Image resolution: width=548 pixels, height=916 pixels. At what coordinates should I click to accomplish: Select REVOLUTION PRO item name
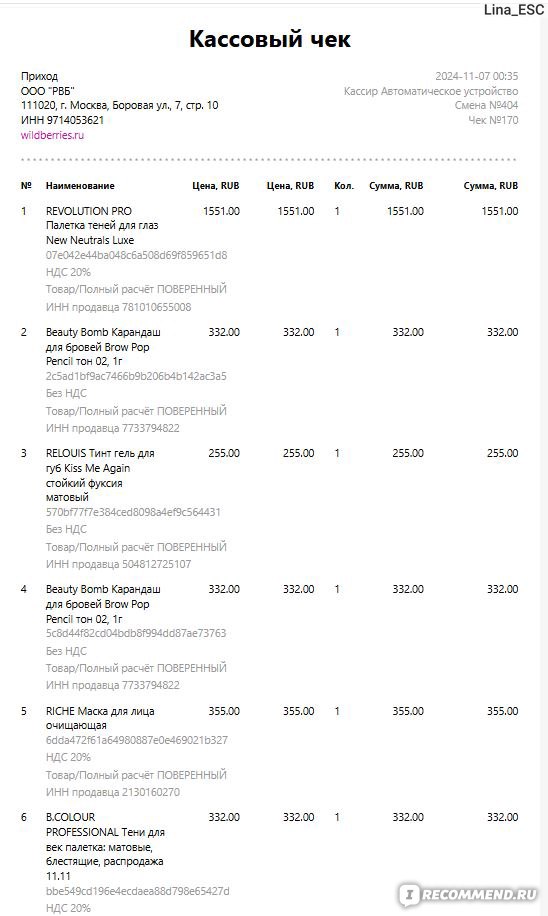click(x=102, y=225)
